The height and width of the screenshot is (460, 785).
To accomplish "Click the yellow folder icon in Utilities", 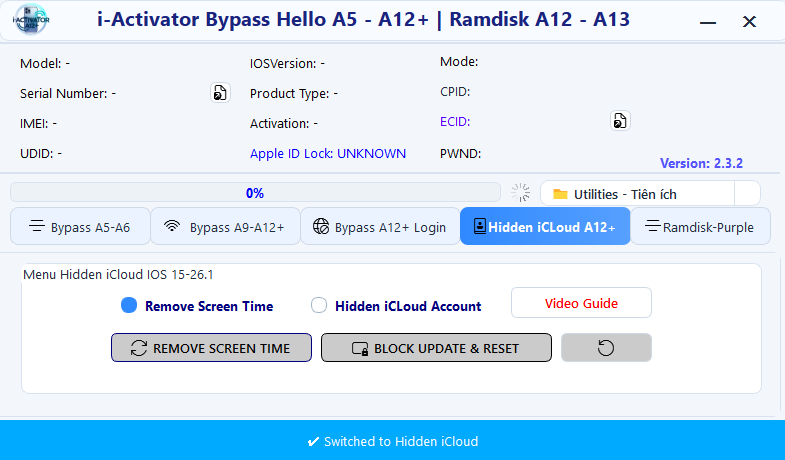I will pyautogui.click(x=560, y=194).
